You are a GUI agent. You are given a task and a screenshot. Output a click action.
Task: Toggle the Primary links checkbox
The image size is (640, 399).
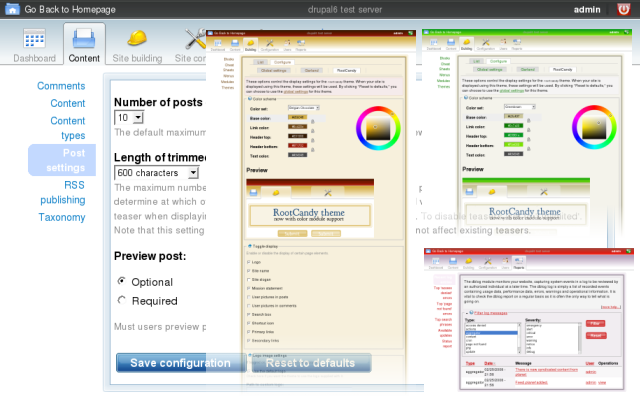click(x=249, y=332)
